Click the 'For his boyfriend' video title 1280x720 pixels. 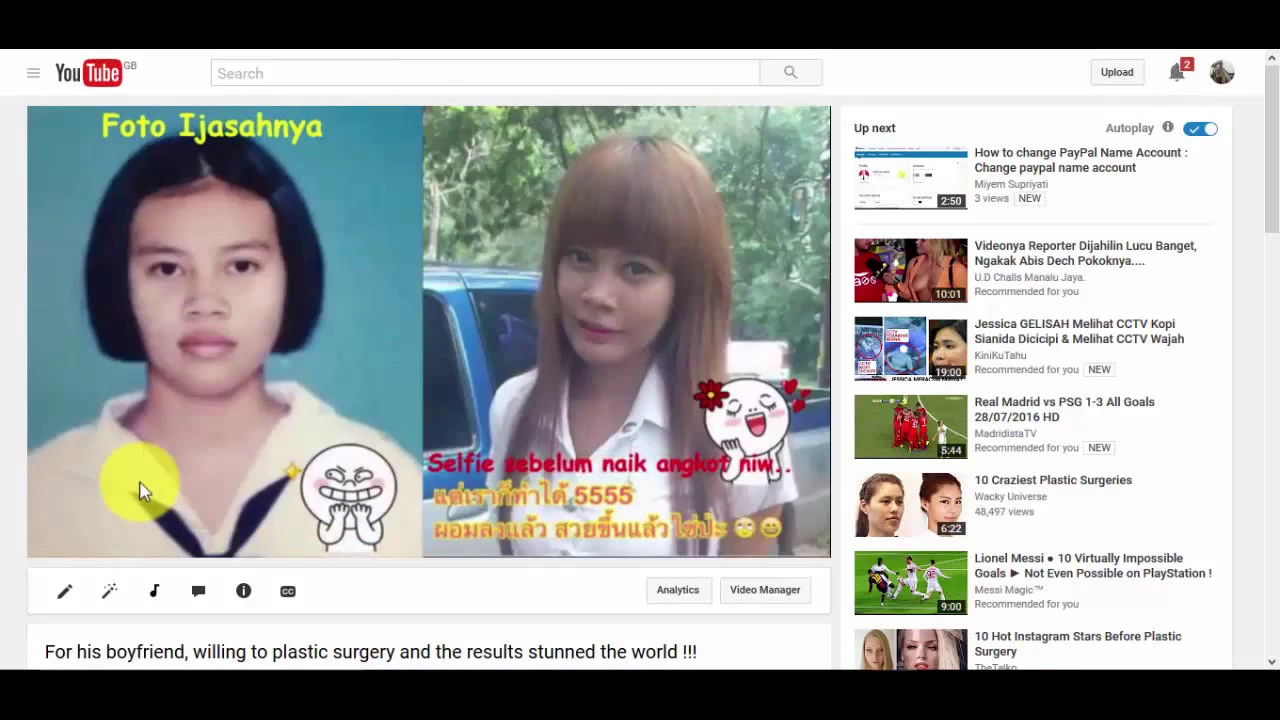click(371, 652)
